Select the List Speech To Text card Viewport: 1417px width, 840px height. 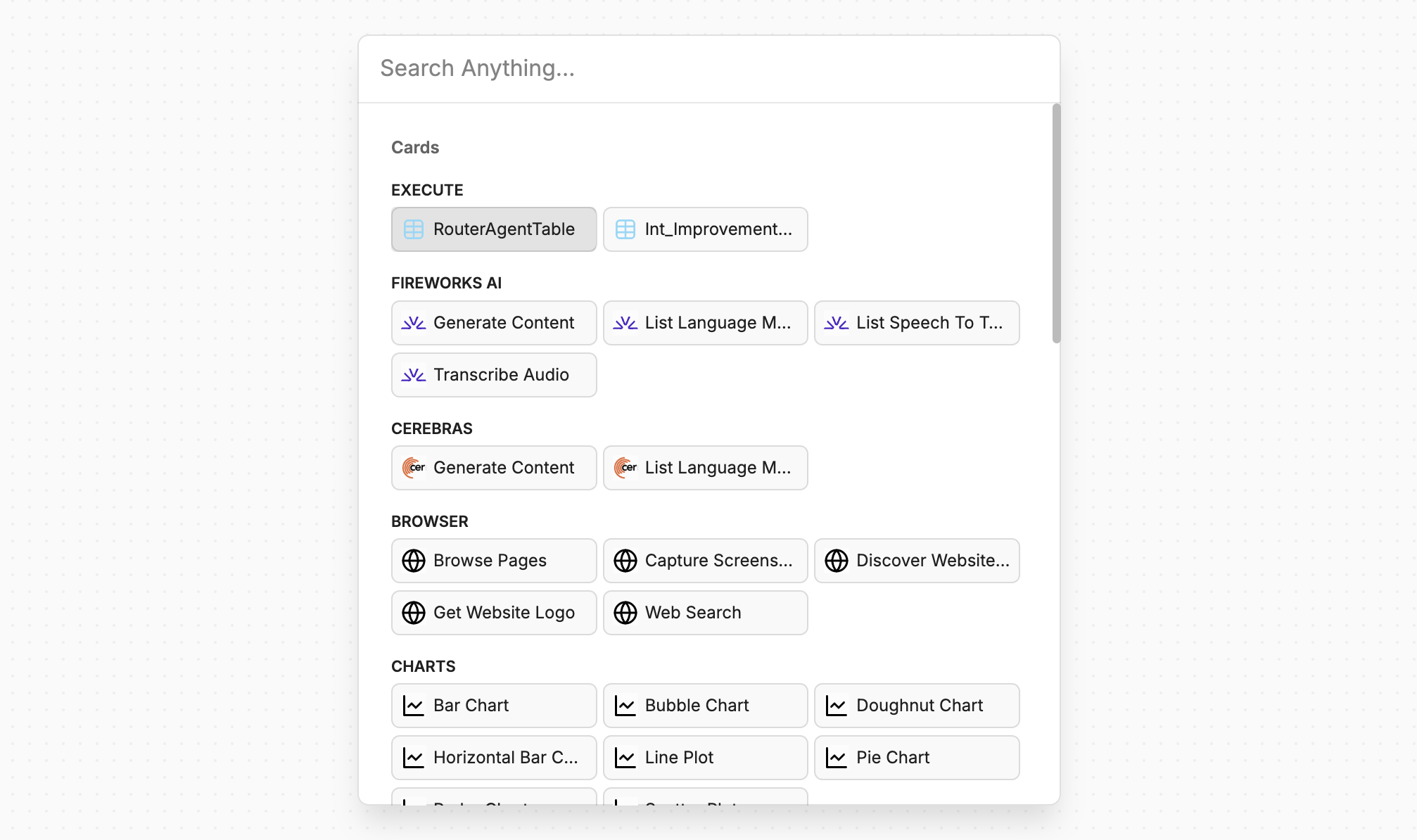point(916,323)
